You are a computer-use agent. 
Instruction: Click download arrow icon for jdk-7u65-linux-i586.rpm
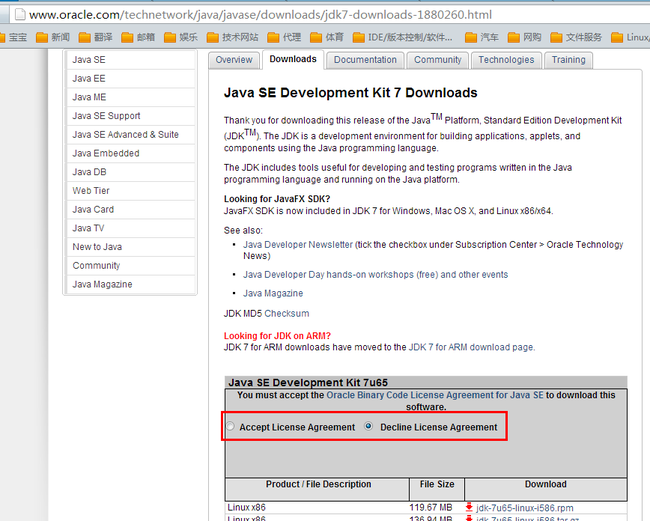click(469, 507)
